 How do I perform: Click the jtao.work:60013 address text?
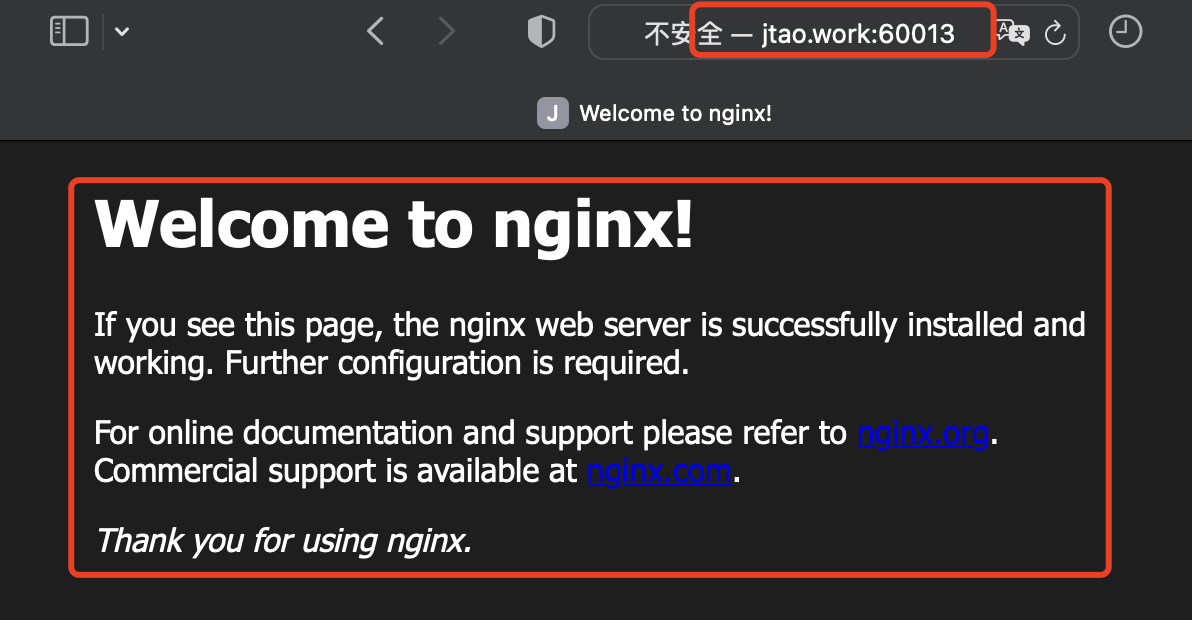[x=858, y=34]
